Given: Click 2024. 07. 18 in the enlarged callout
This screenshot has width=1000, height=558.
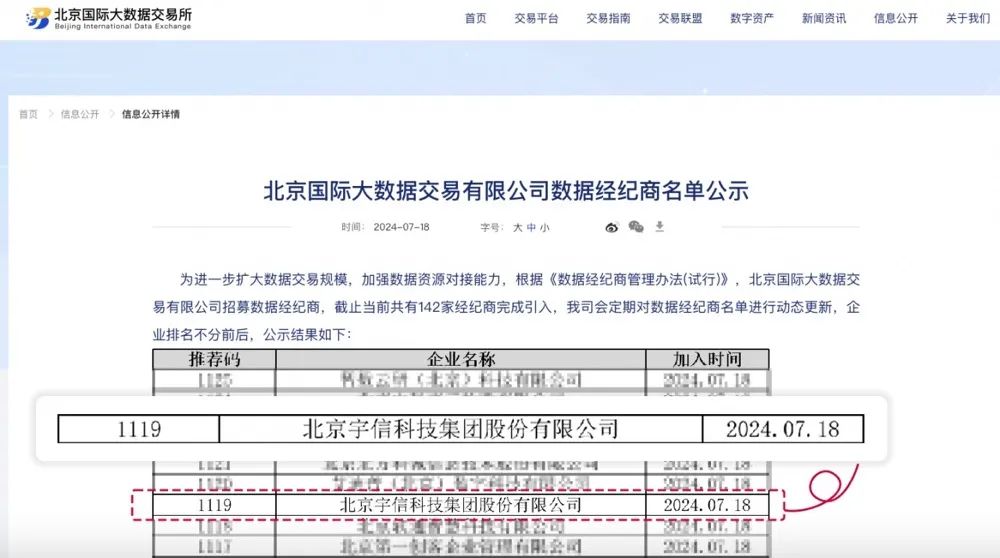Looking at the screenshot, I should [783, 429].
